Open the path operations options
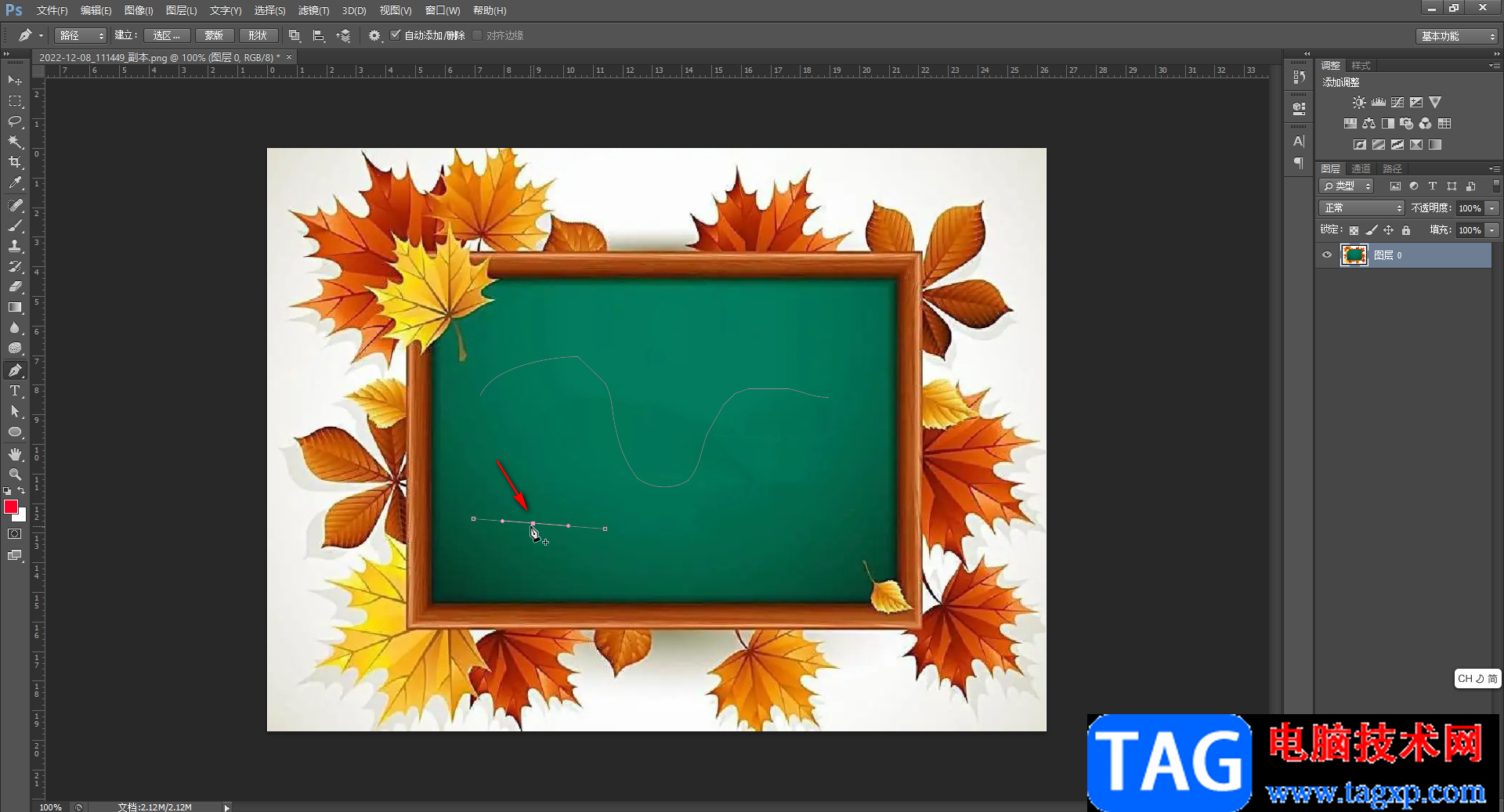The height and width of the screenshot is (812, 1504). 295,35
